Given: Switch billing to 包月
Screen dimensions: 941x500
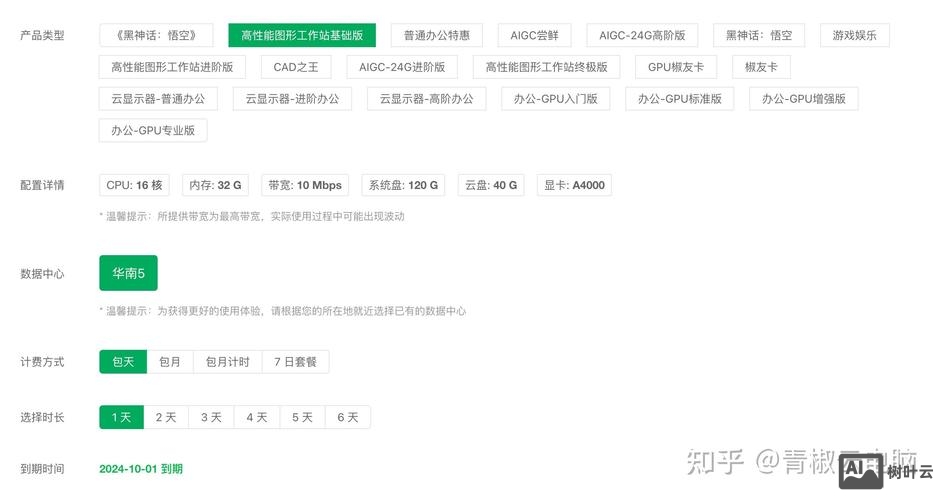Looking at the screenshot, I should tap(170, 362).
